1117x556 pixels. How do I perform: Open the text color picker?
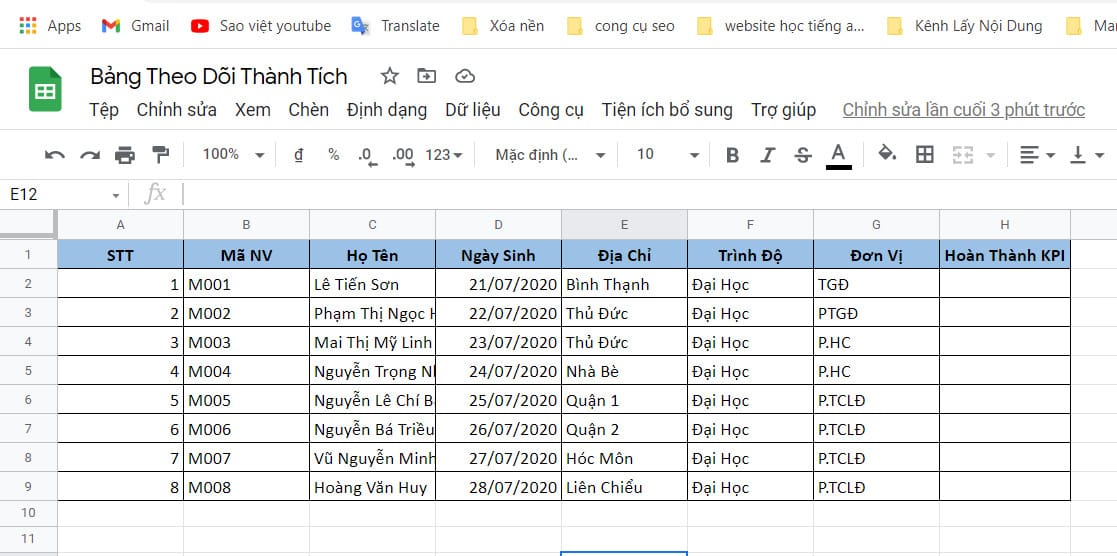click(838, 155)
